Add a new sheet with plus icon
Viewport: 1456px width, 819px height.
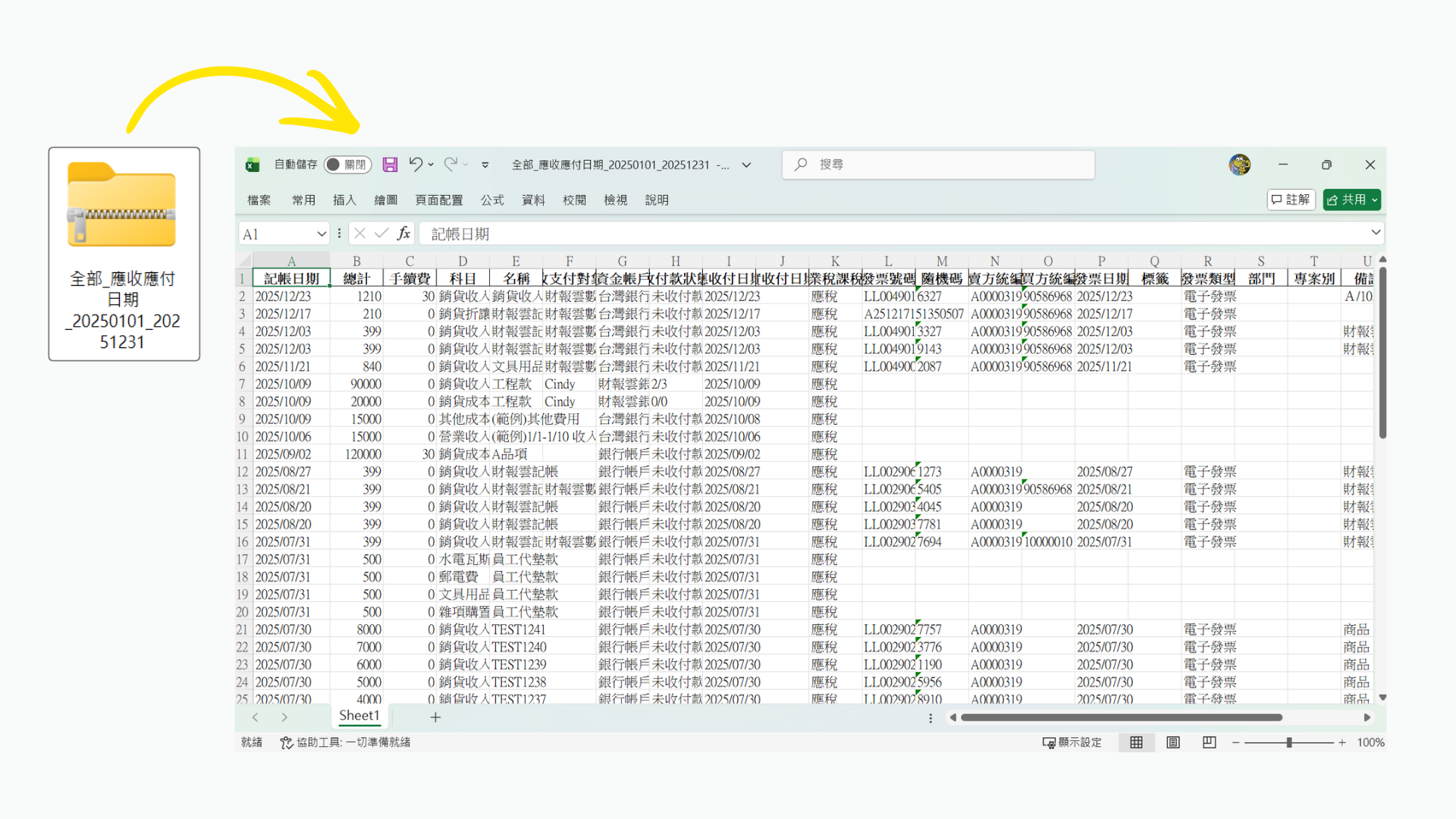tap(435, 717)
